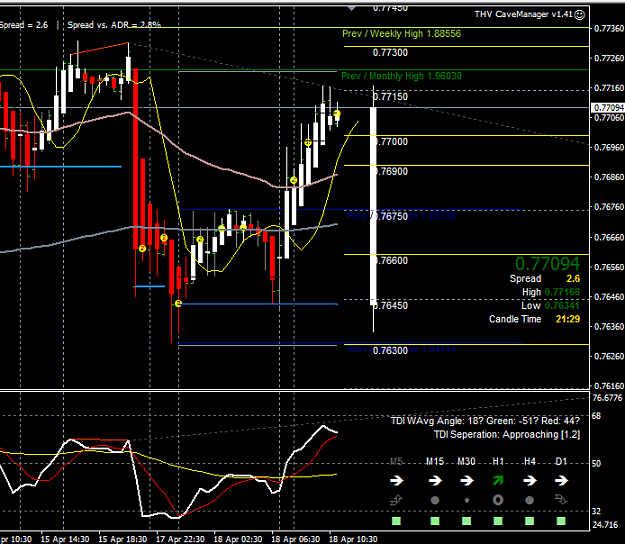The height and width of the screenshot is (544, 625).
Task: Click the Spread 2.6 value in info panel
Action: tap(573, 279)
